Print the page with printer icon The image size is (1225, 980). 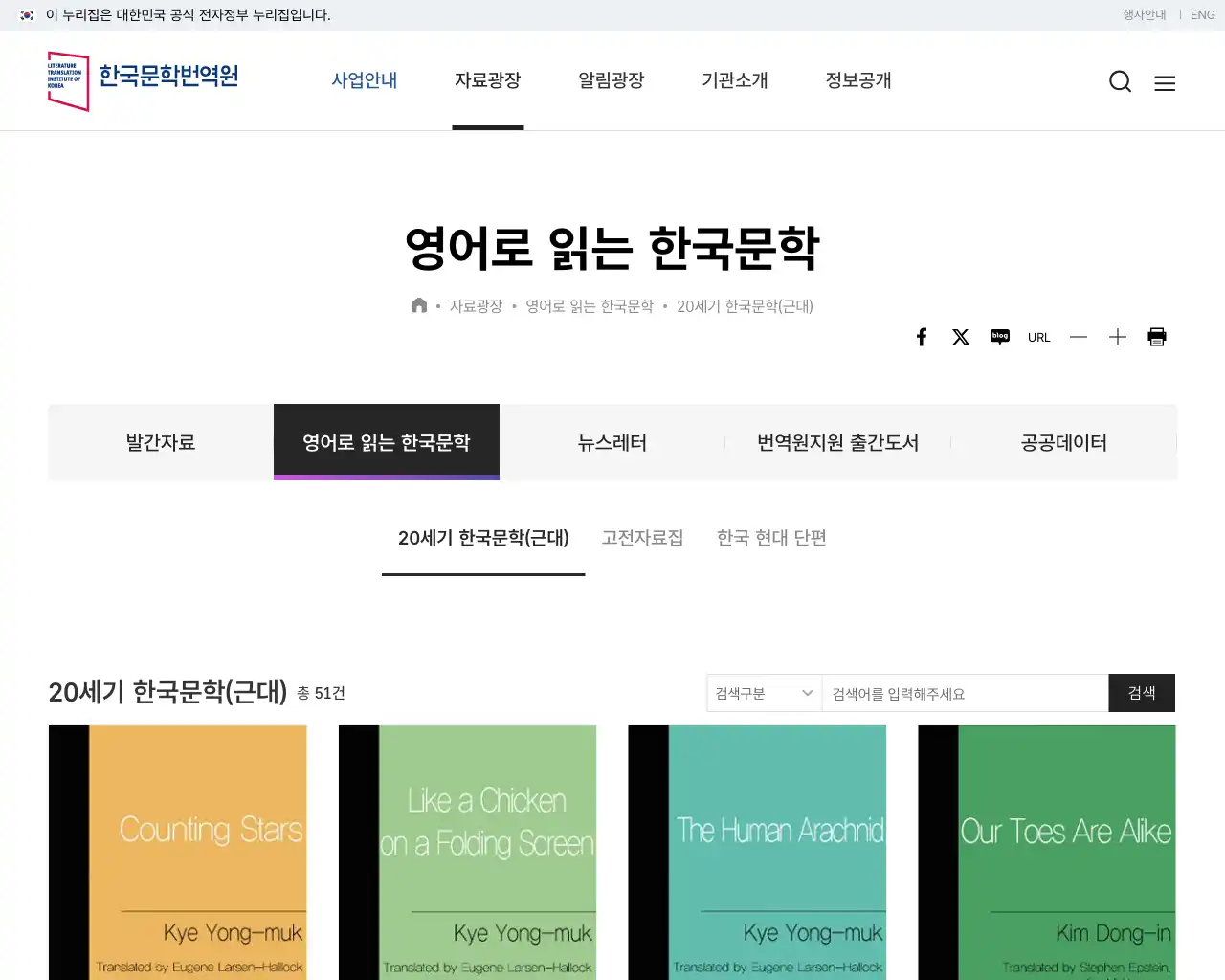(x=1157, y=337)
